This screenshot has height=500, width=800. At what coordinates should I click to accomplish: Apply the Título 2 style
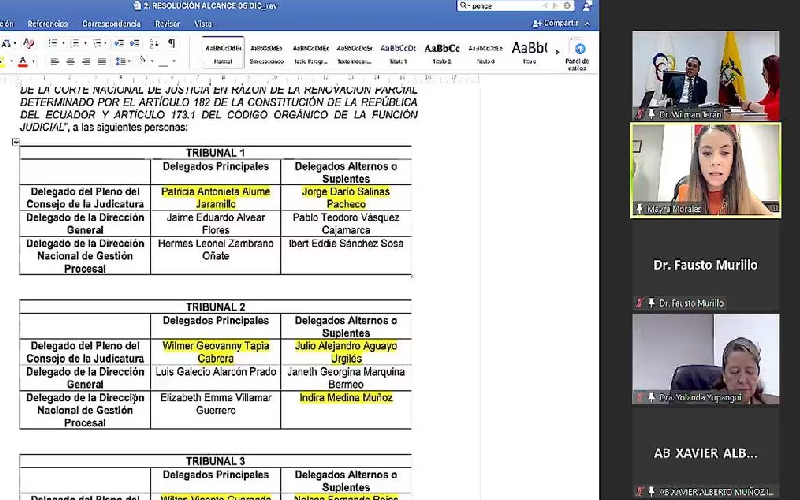[441, 52]
